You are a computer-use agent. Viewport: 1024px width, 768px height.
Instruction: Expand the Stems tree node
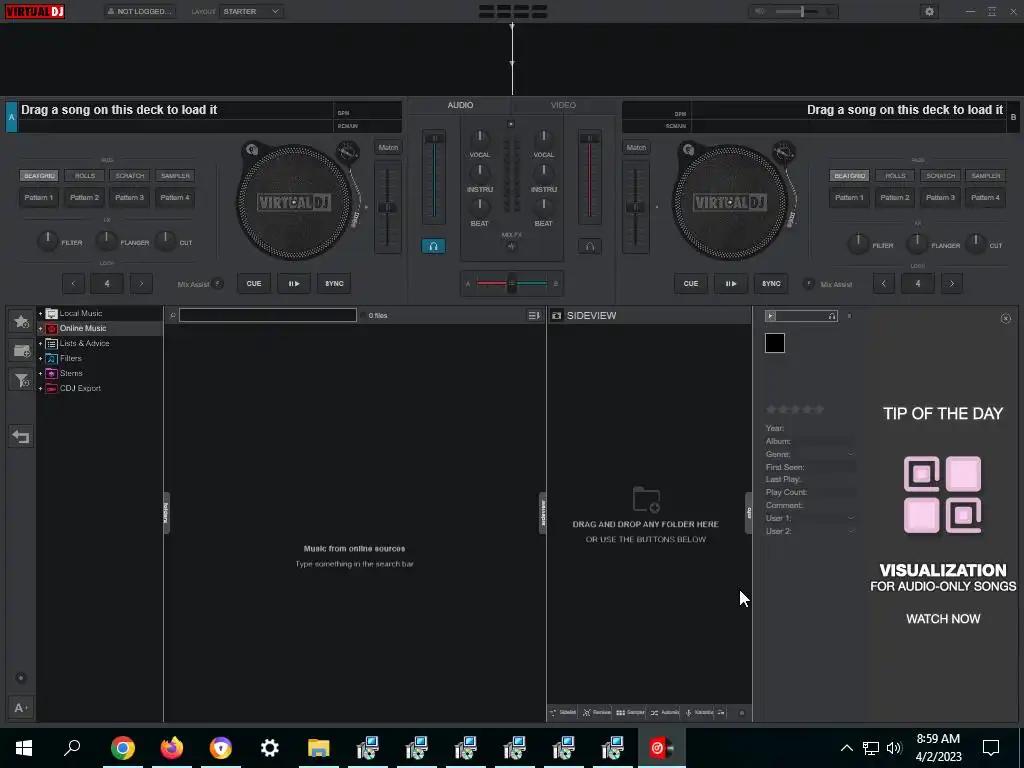tap(40, 374)
